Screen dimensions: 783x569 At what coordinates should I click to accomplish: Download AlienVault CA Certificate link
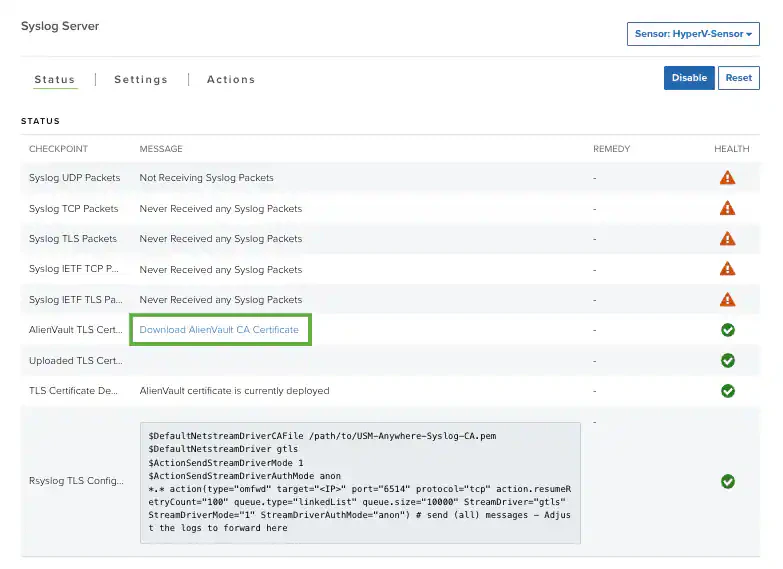coord(219,330)
